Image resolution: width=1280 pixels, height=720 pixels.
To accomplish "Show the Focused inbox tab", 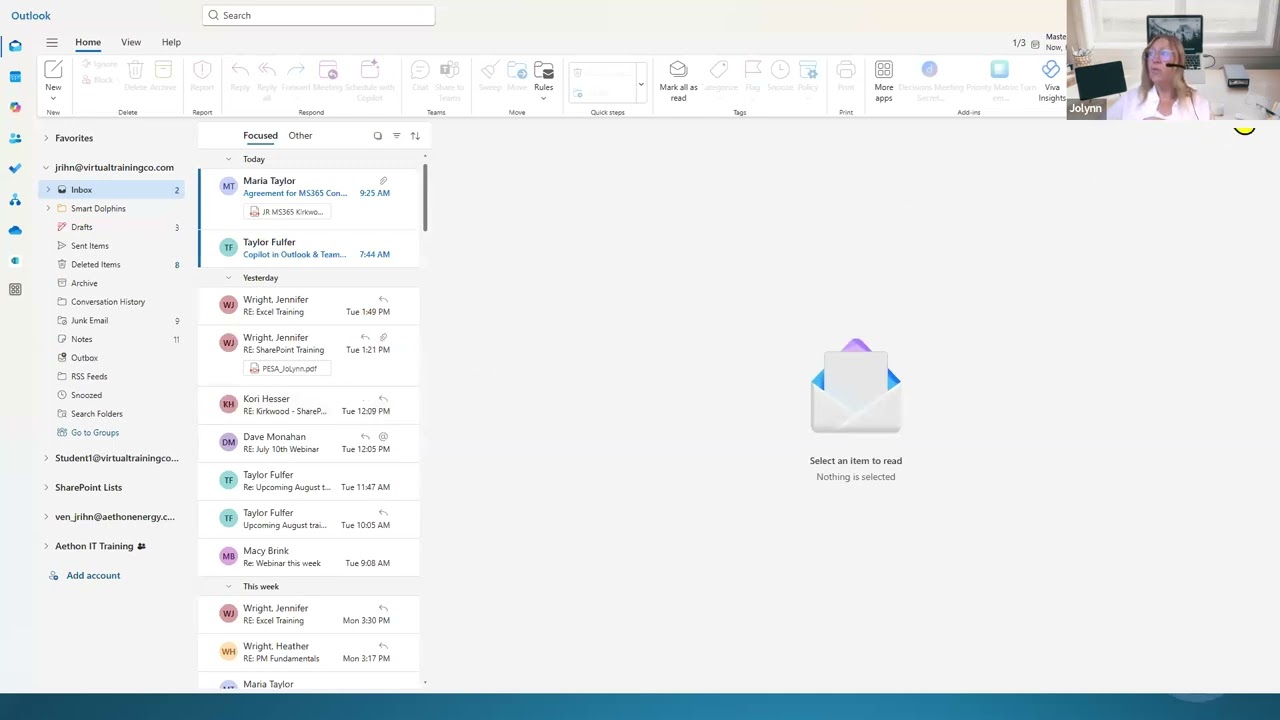I will coord(260,136).
